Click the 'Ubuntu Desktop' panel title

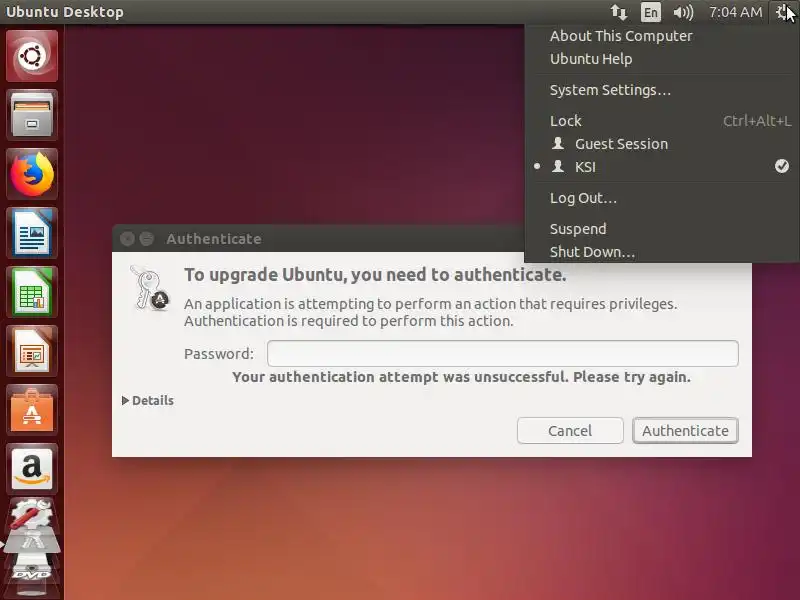point(65,12)
